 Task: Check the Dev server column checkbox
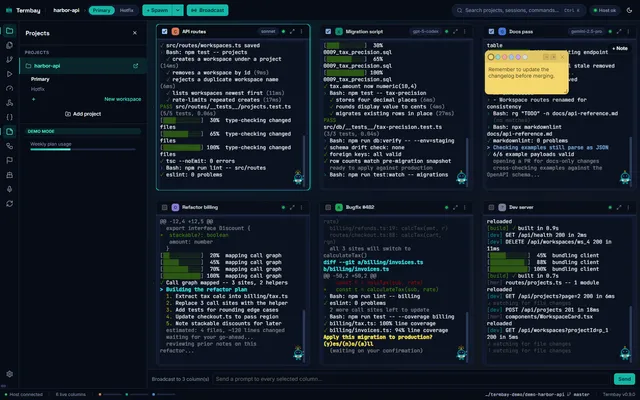[x=491, y=207]
